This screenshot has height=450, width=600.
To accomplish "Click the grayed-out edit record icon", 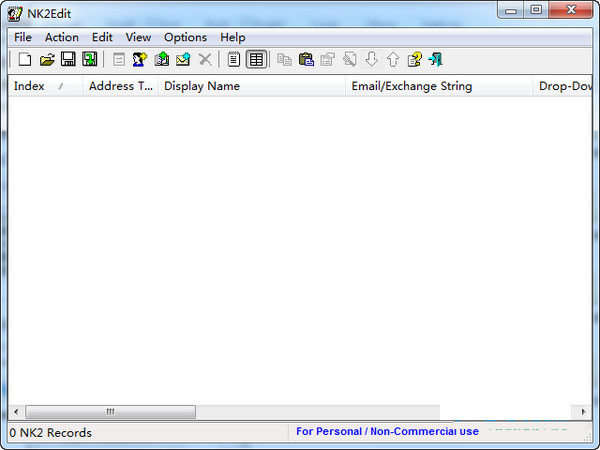I will click(119, 60).
